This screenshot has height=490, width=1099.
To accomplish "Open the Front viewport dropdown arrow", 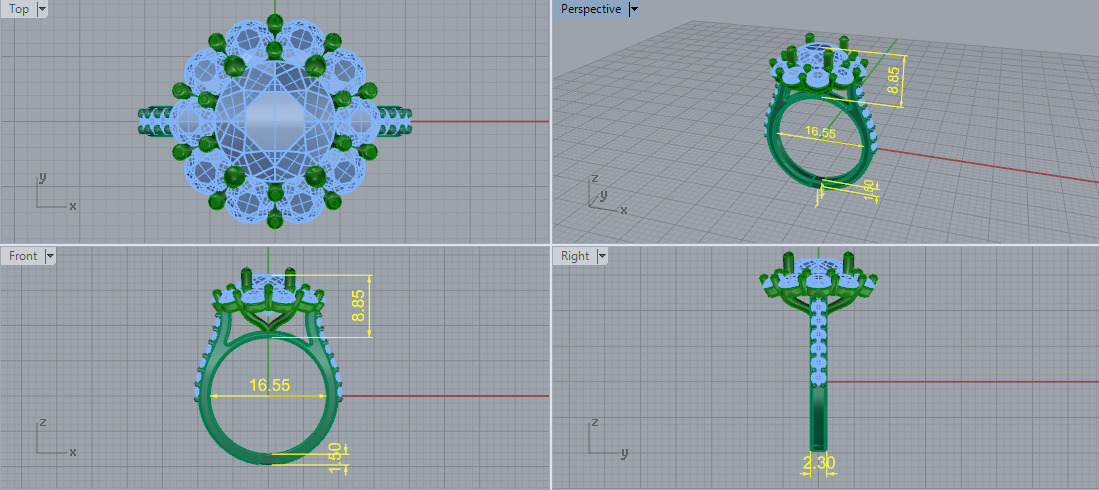I will 49,256.
